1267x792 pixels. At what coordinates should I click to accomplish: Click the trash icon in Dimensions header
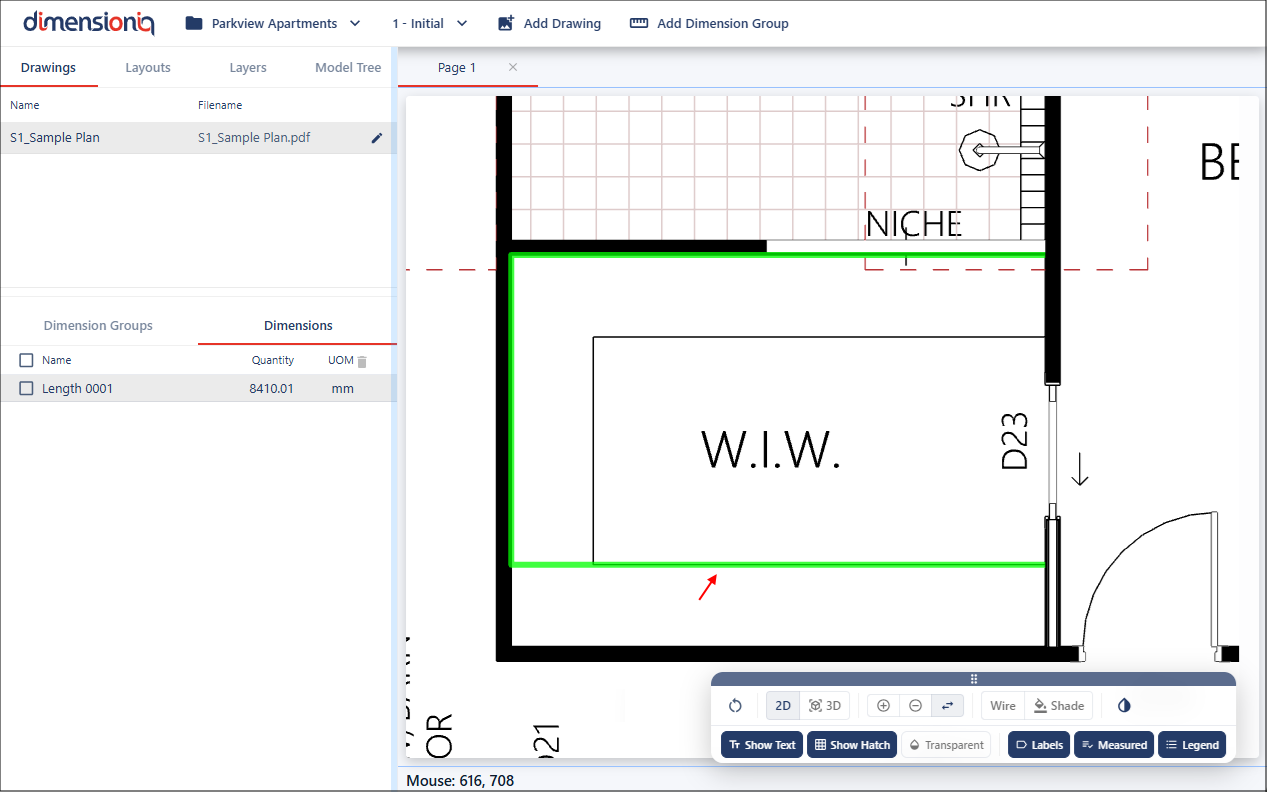point(363,361)
